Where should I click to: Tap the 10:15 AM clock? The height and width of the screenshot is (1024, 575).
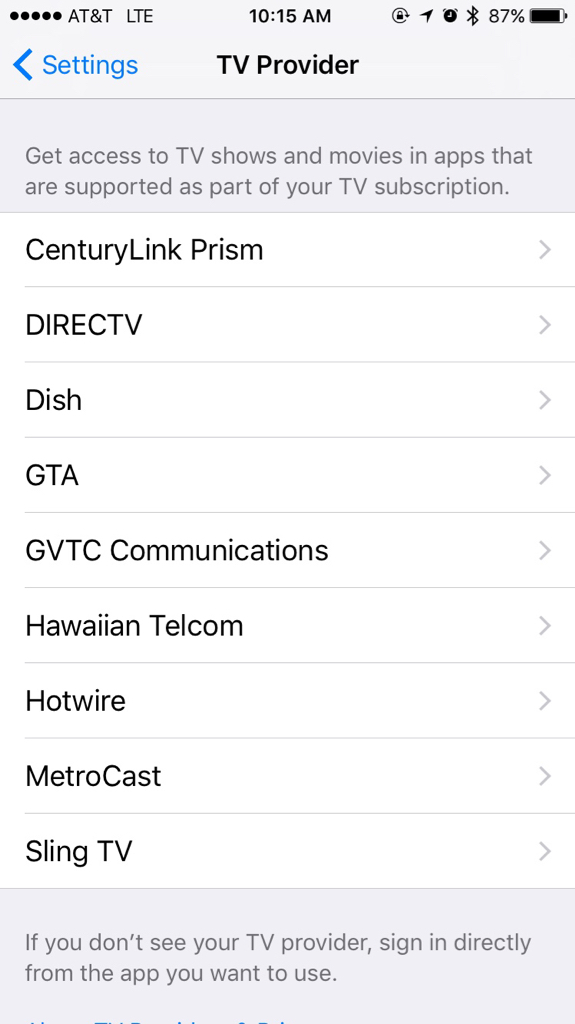coord(290,16)
